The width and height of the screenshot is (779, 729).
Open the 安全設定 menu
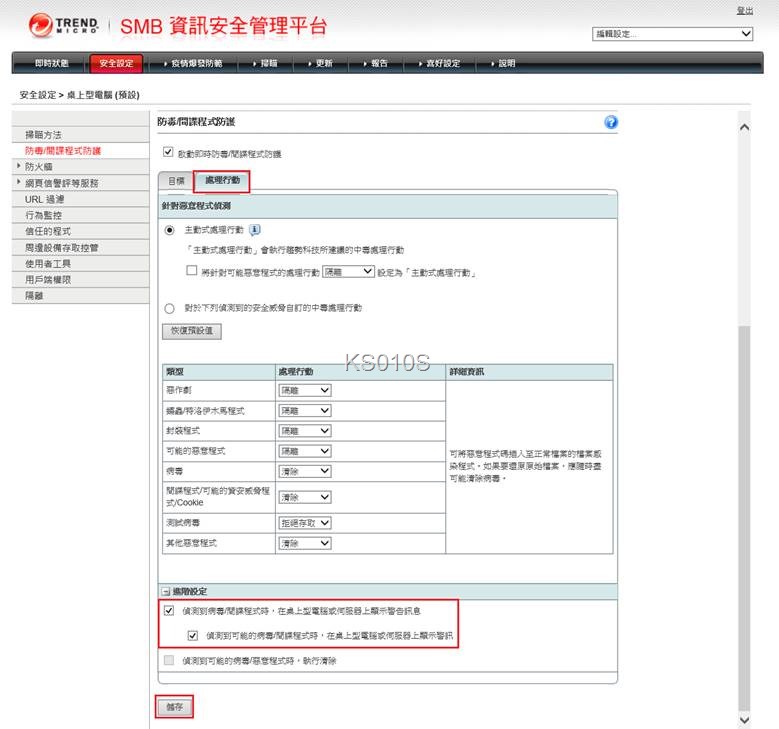(116, 64)
